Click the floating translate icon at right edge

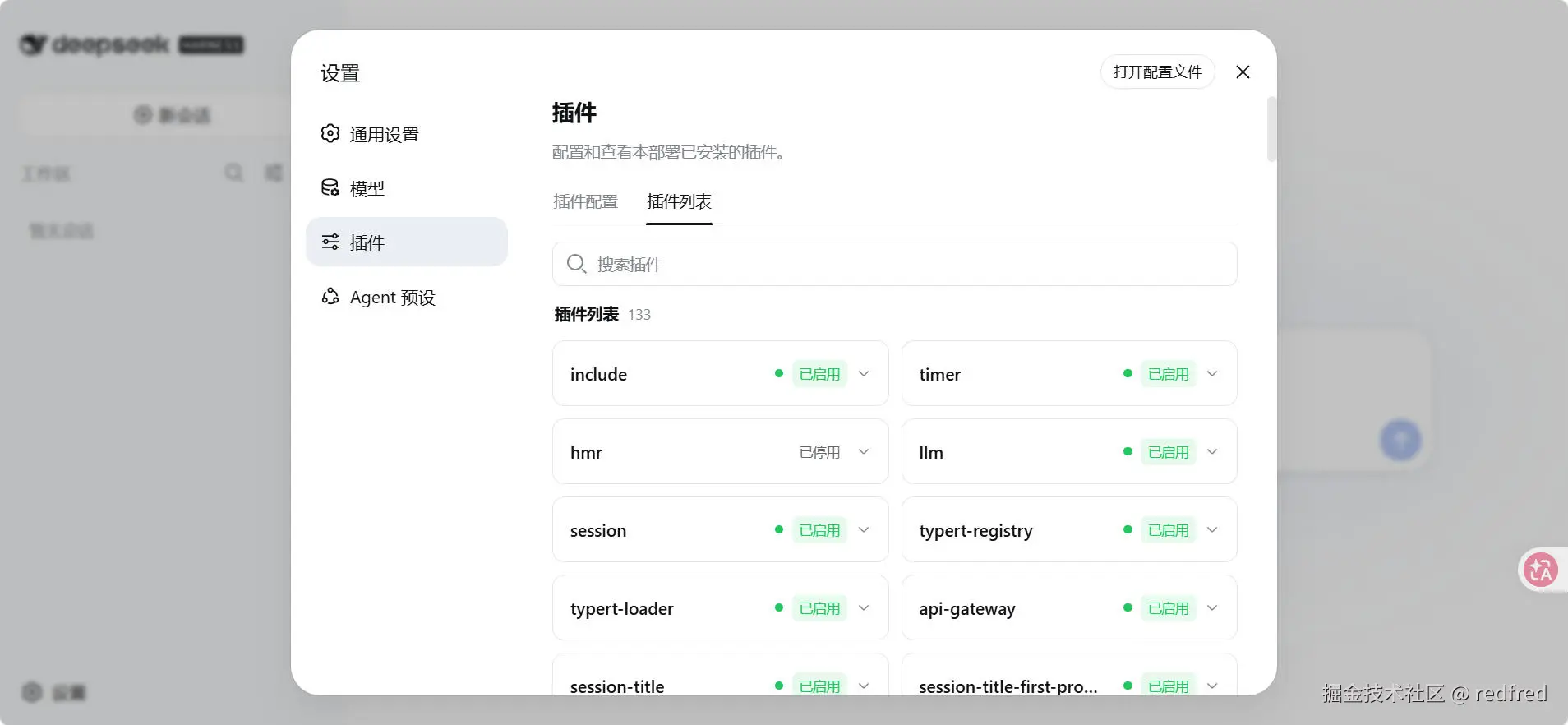click(x=1540, y=570)
